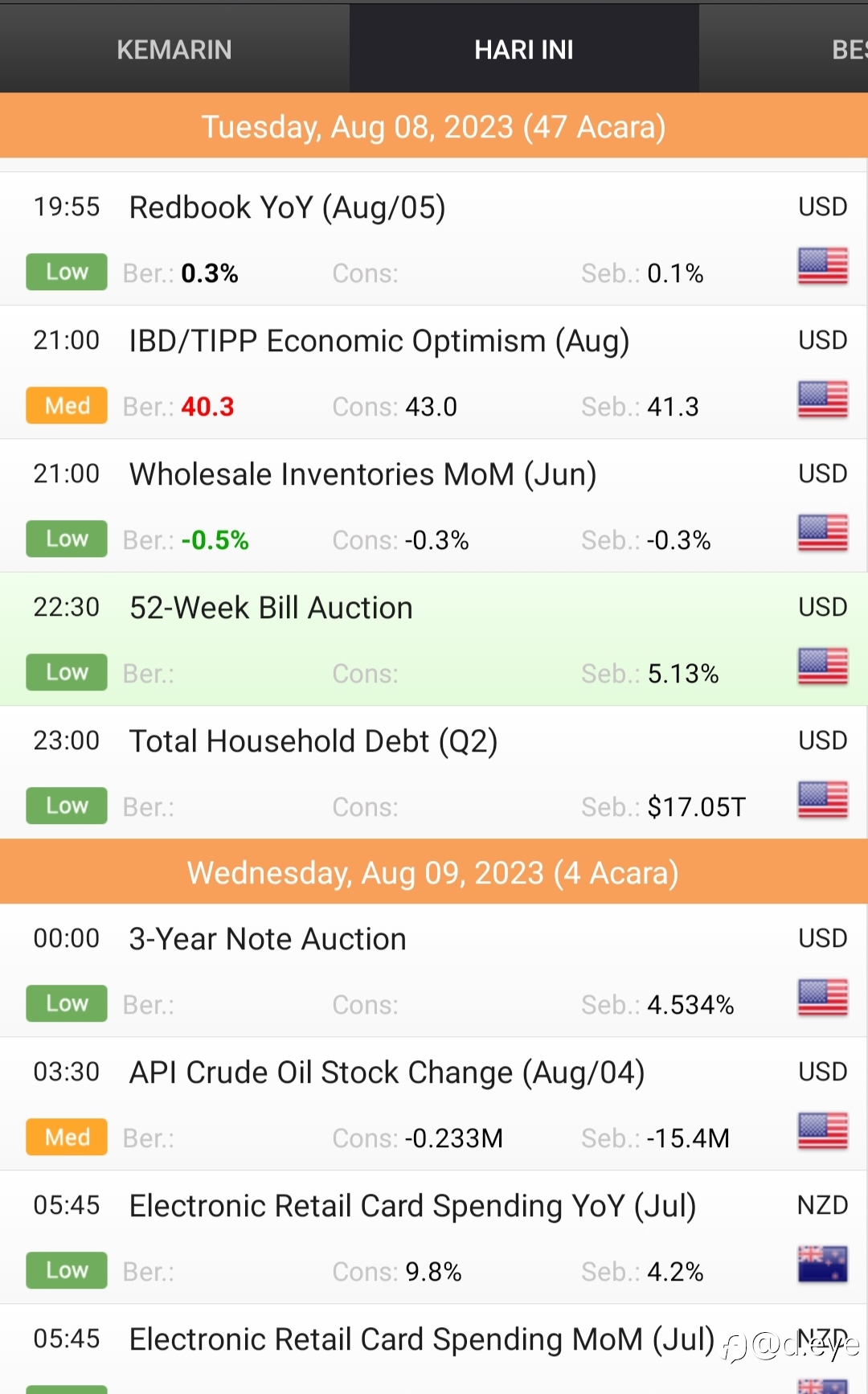The height and width of the screenshot is (1394, 868).
Task: Select the HARI INI tab
Action: pyautogui.click(x=524, y=49)
